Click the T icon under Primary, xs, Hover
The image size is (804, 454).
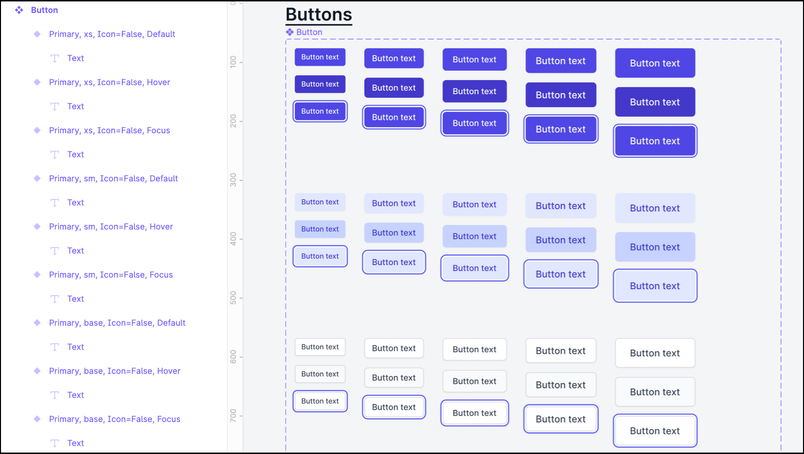54,106
